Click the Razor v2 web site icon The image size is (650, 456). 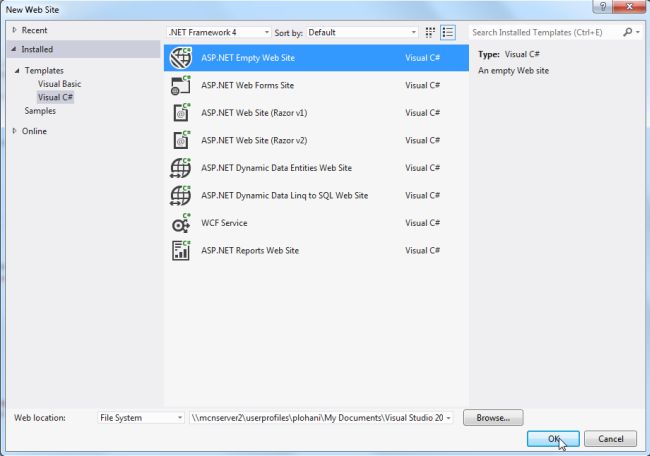[181, 140]
